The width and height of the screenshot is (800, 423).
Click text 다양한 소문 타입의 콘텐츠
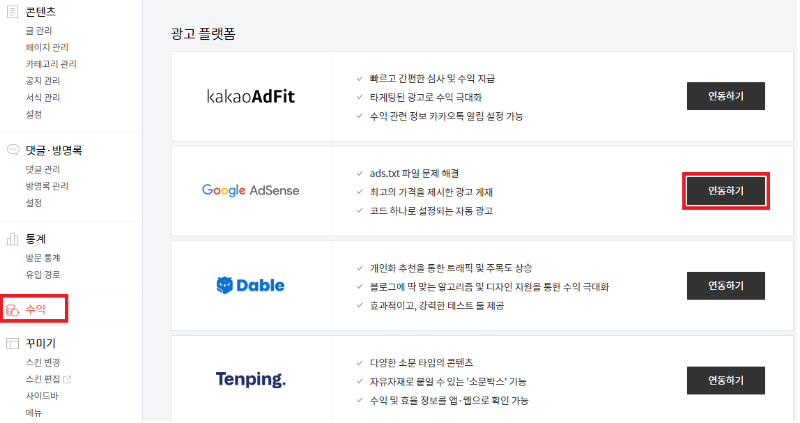coord(421,363)
